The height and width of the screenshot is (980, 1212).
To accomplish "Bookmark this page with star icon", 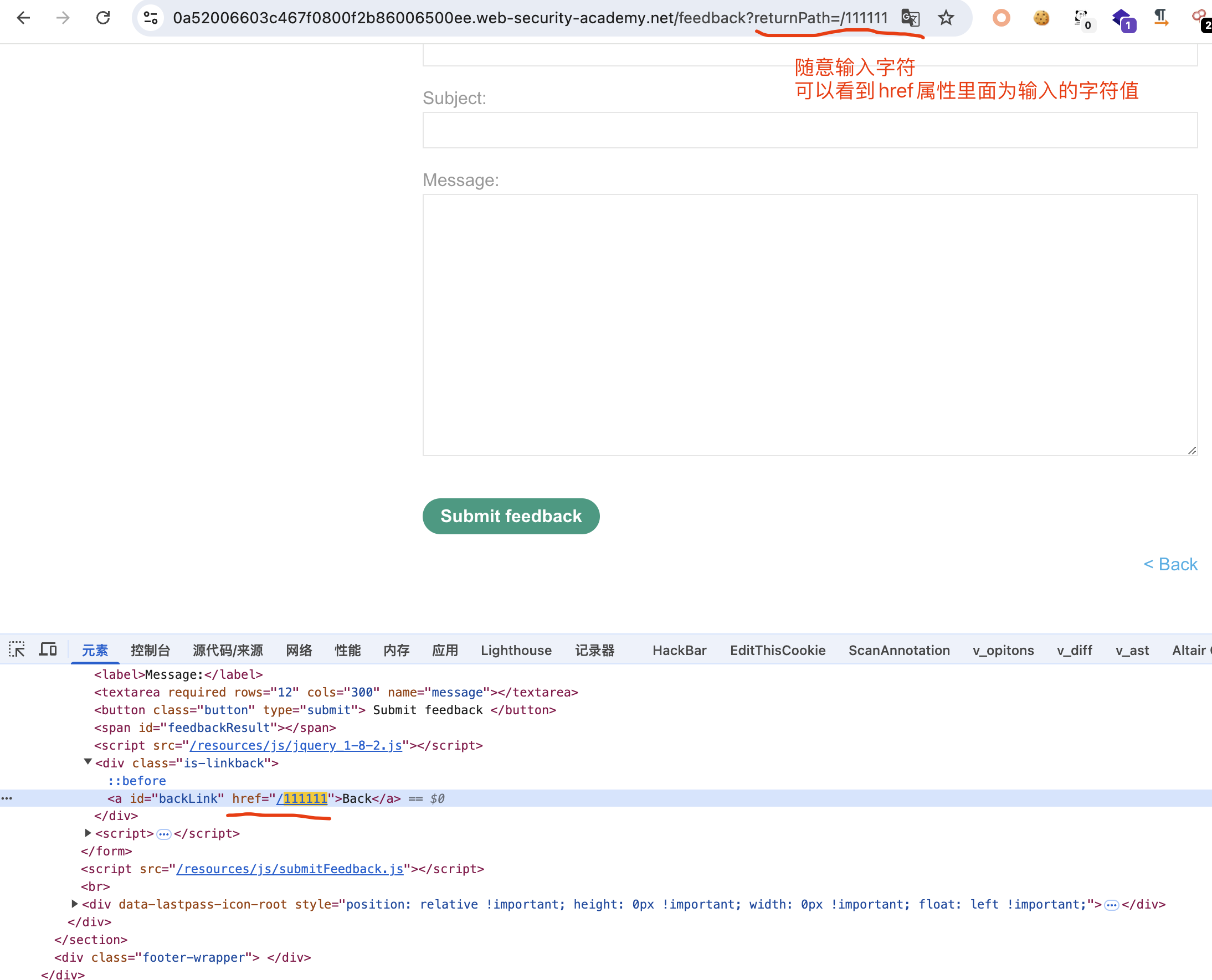I will (946, 18).
